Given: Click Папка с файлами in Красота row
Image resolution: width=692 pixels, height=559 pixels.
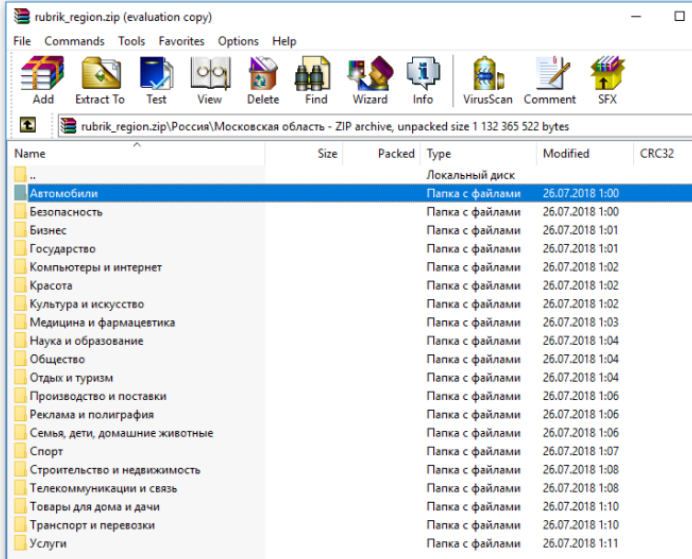Looking at the screenshot, I should (474, 285).
